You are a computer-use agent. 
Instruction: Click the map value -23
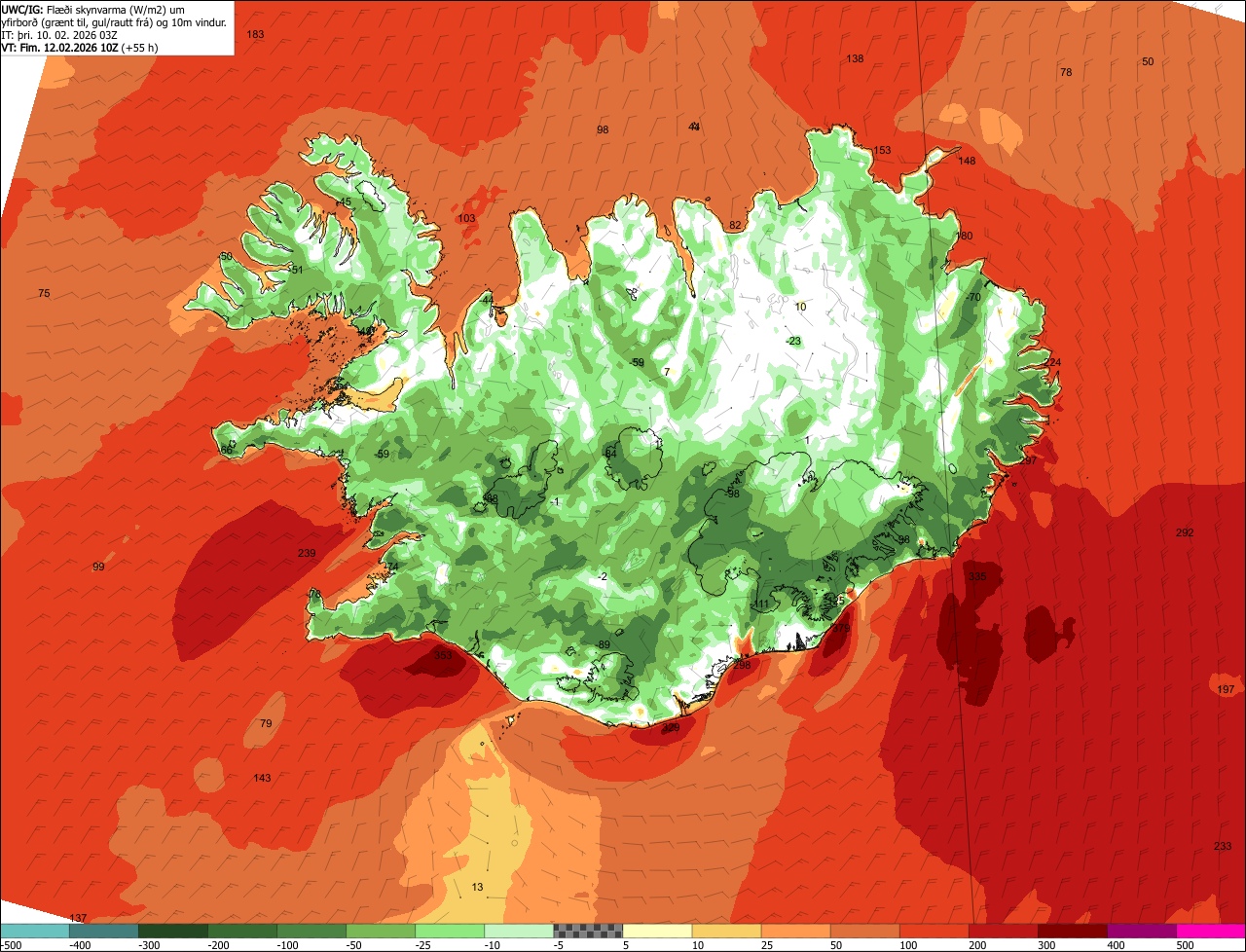click(x=793, y=341)
